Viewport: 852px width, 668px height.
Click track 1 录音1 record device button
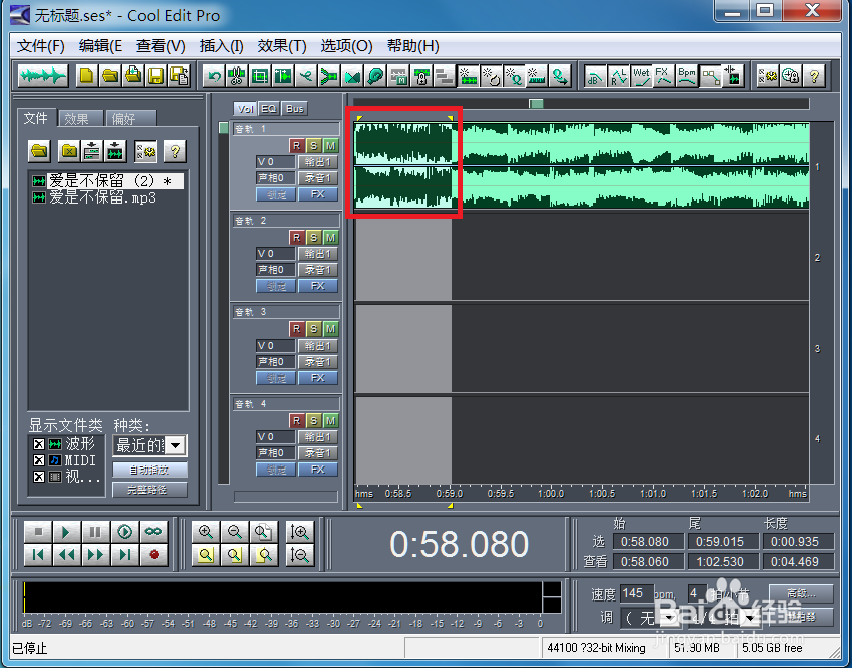tap(317, 178)
